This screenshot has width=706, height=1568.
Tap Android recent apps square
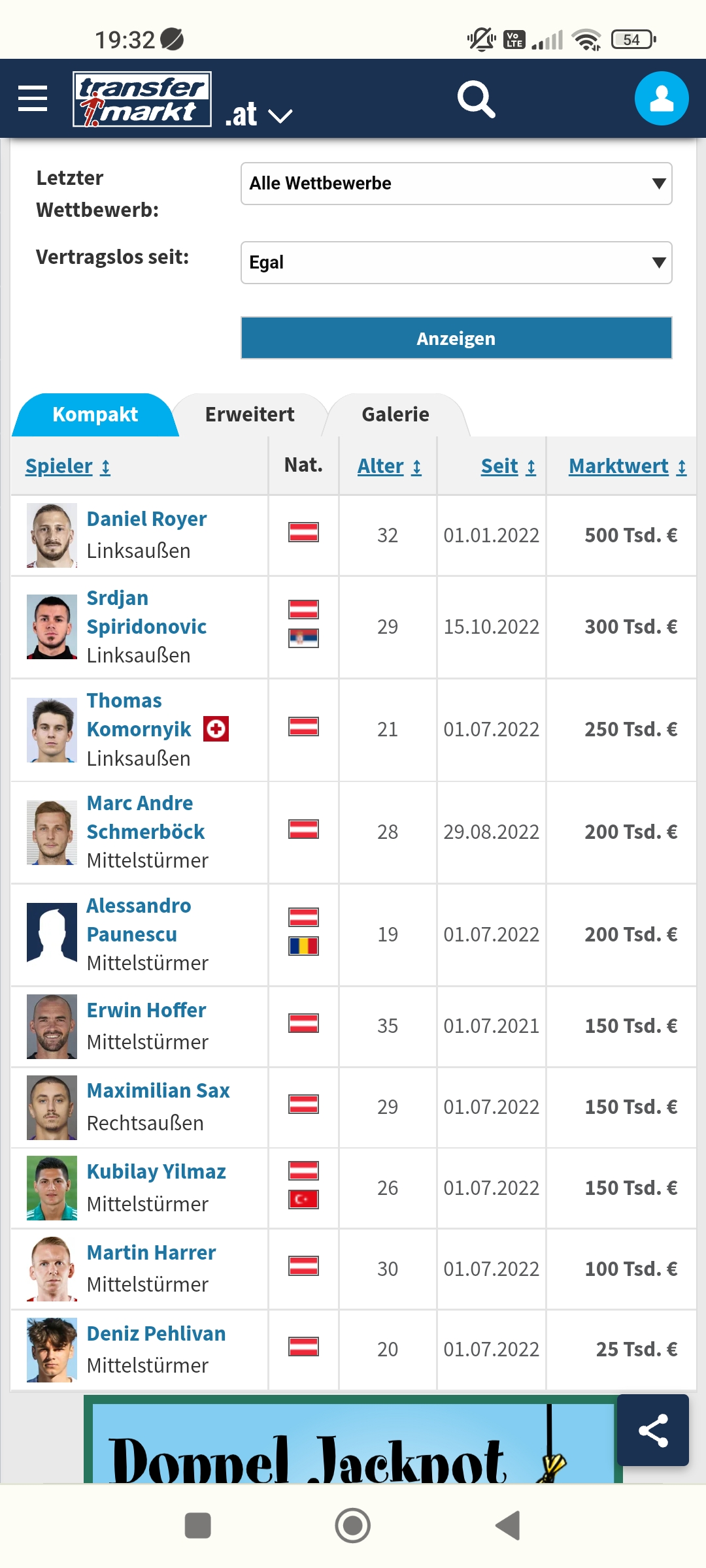coord(197,1526)
